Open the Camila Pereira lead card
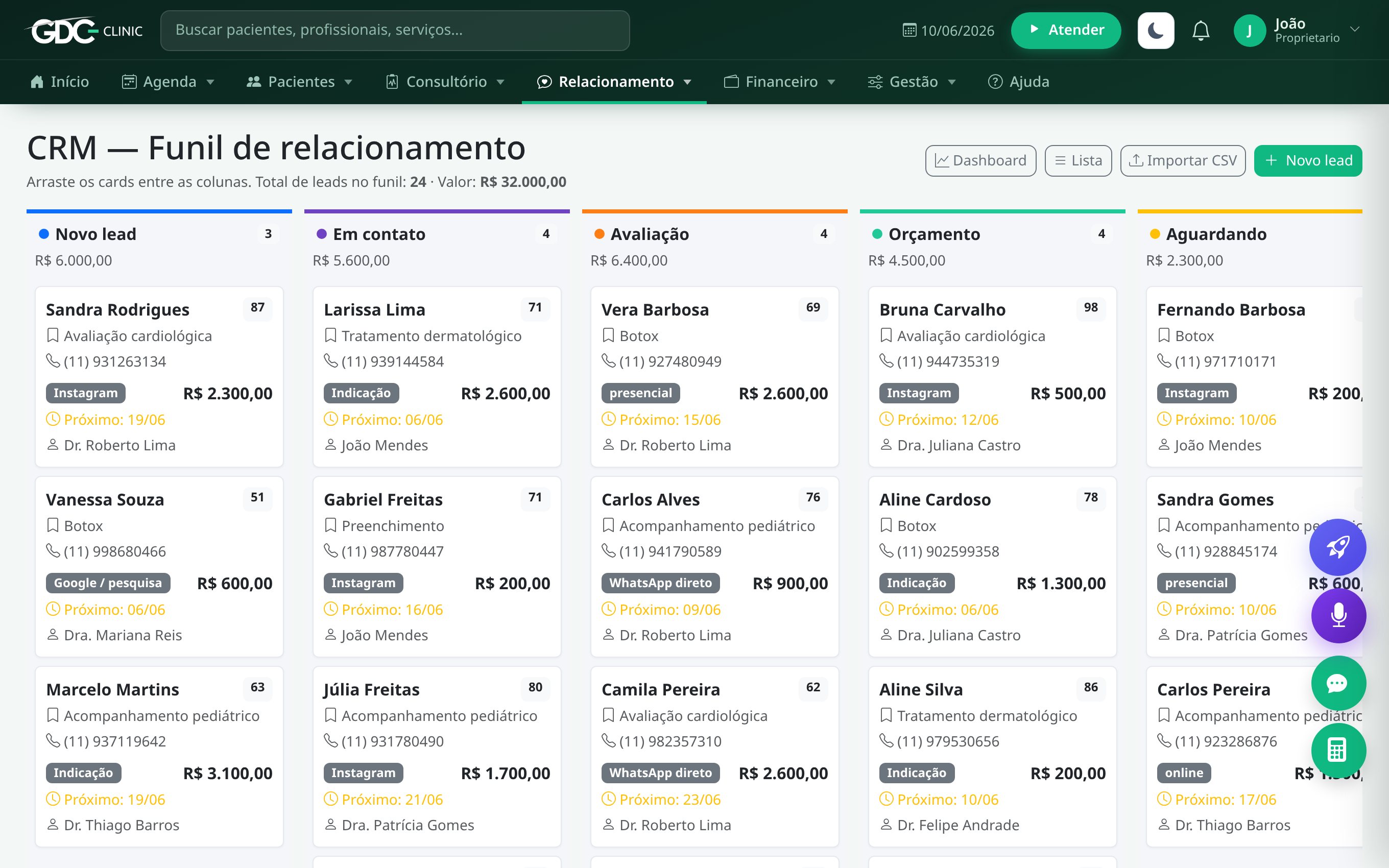Image resolution: width=1389 pixels, height=868 pixels. coord(714,757)
